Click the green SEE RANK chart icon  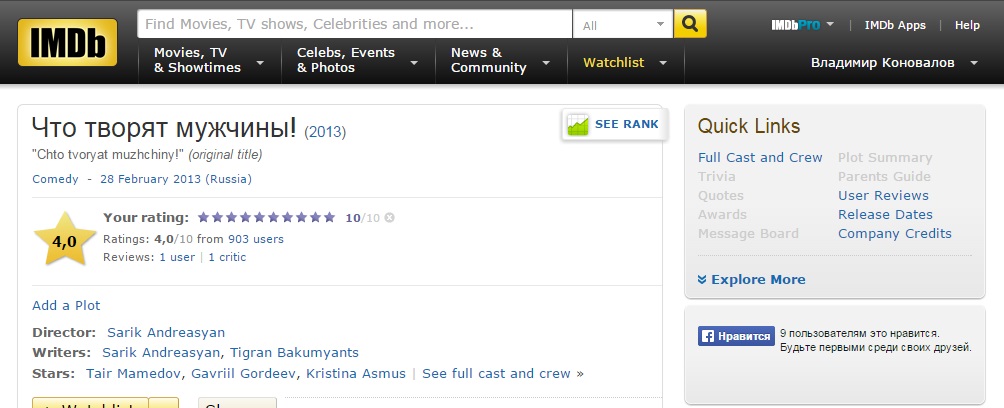point(578,124)
